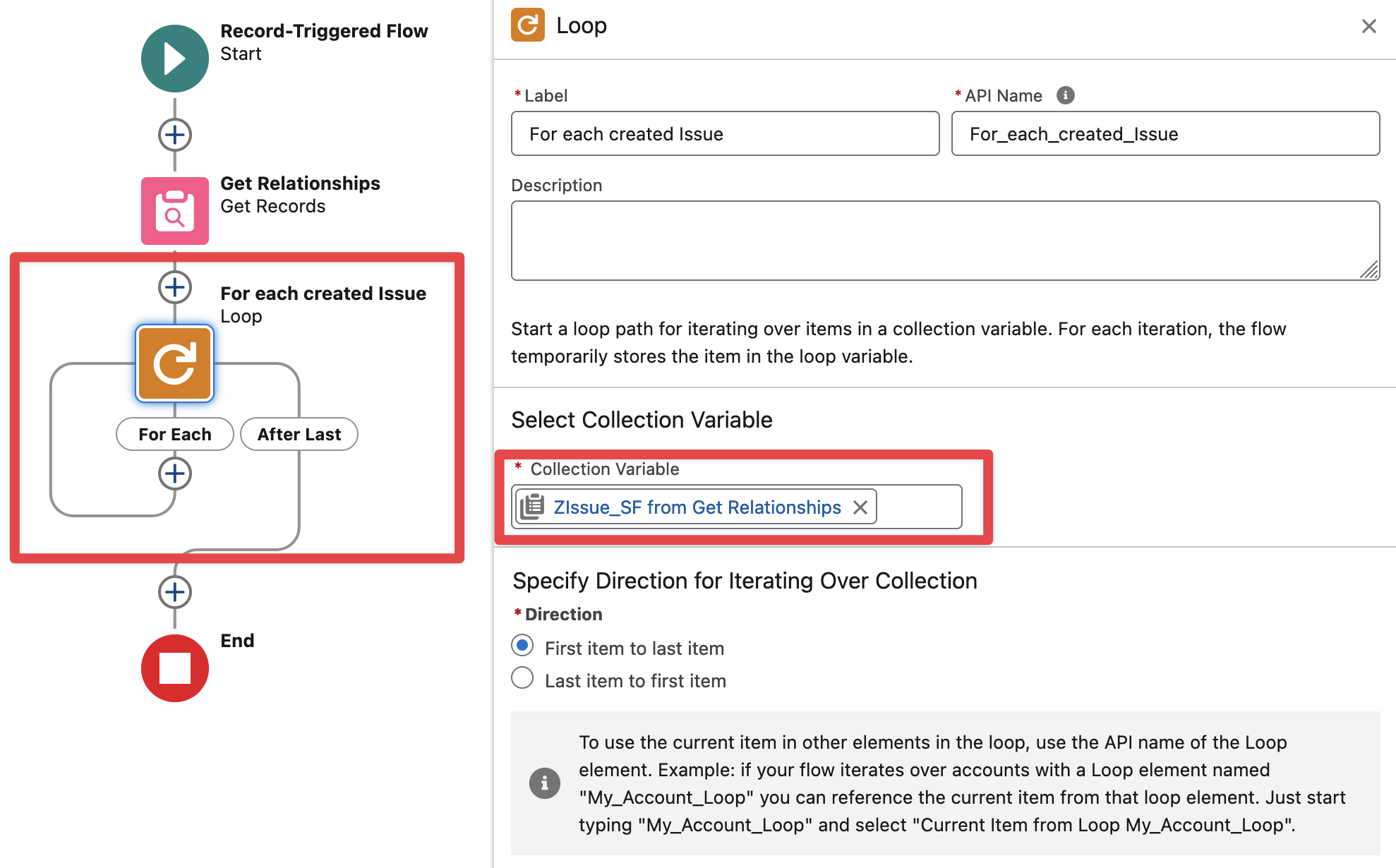Image resolution: width=1396 pixels, height=868 pixels.
Task: Click inside the Description text area
Action: pyautogui.click(x=944, y=240)
